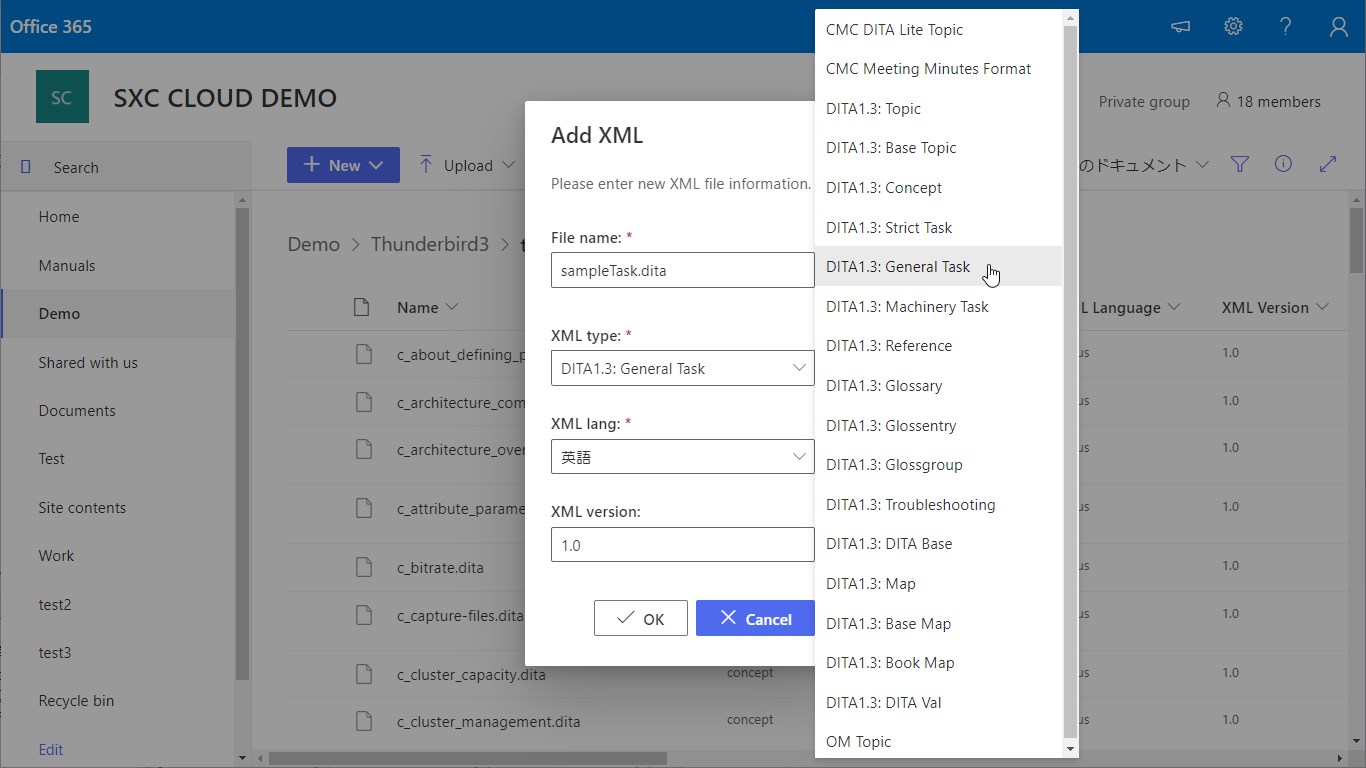1366x768 pixels.
Task: Select DITA1.3: Machinery Task option
Action: (907, 307)
